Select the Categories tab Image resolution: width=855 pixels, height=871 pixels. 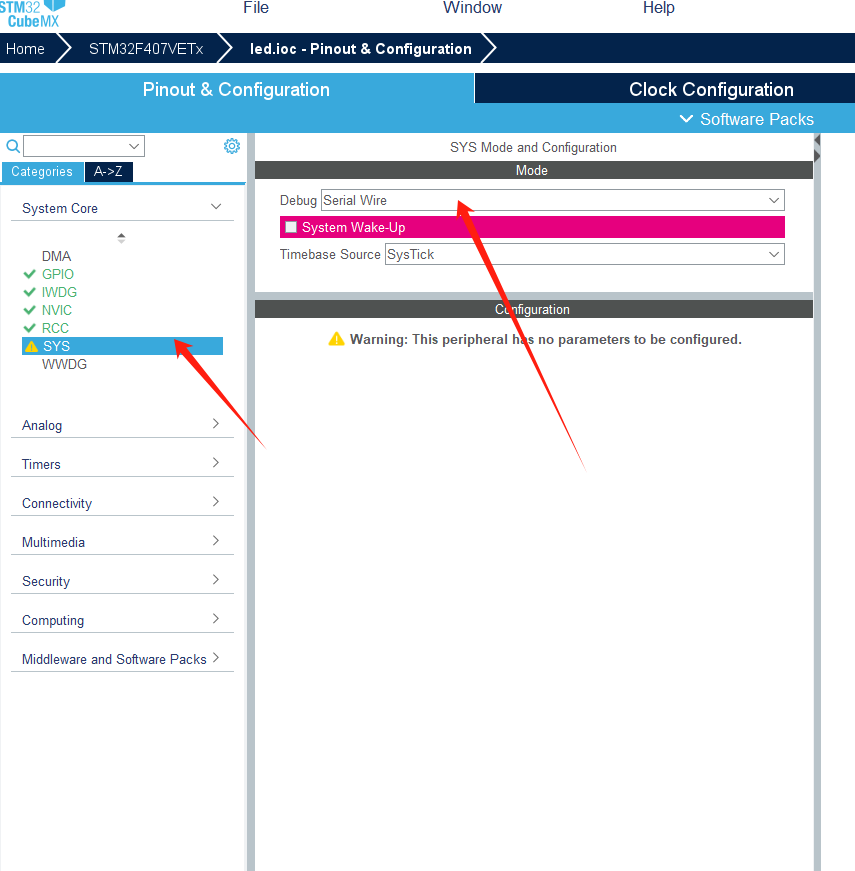pyautogui.click(x=42, y=172)
